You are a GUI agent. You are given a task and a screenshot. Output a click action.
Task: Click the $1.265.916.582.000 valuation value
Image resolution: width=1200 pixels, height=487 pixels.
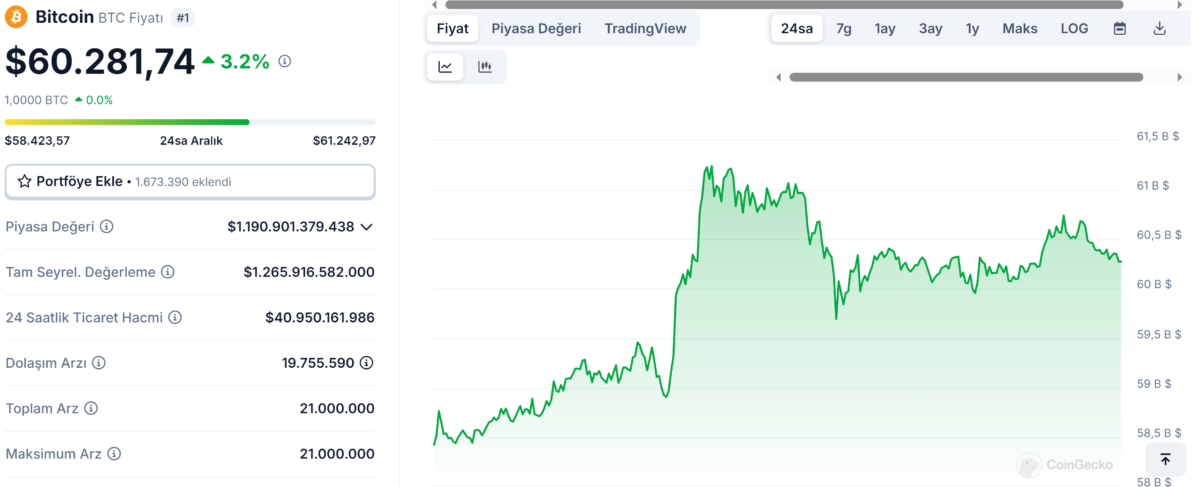click(309, 272)
